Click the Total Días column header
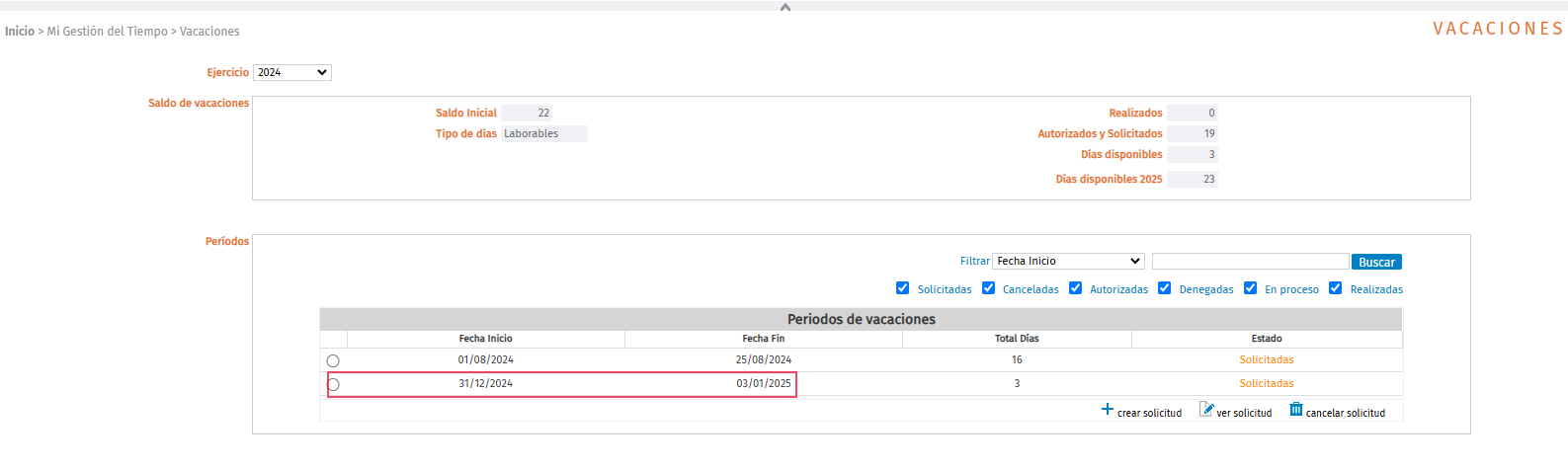 pyautogui.click(x=1016, y=339)
